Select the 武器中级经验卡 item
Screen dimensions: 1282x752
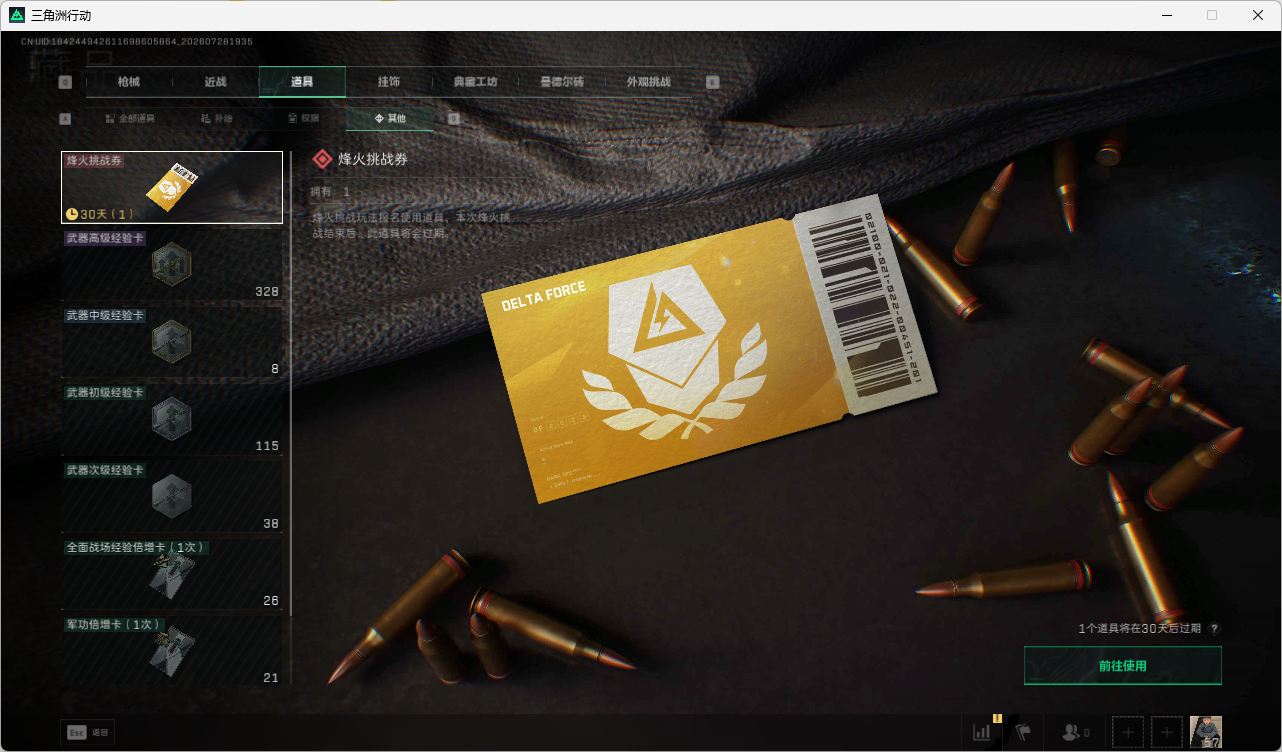tap(172, 342)
